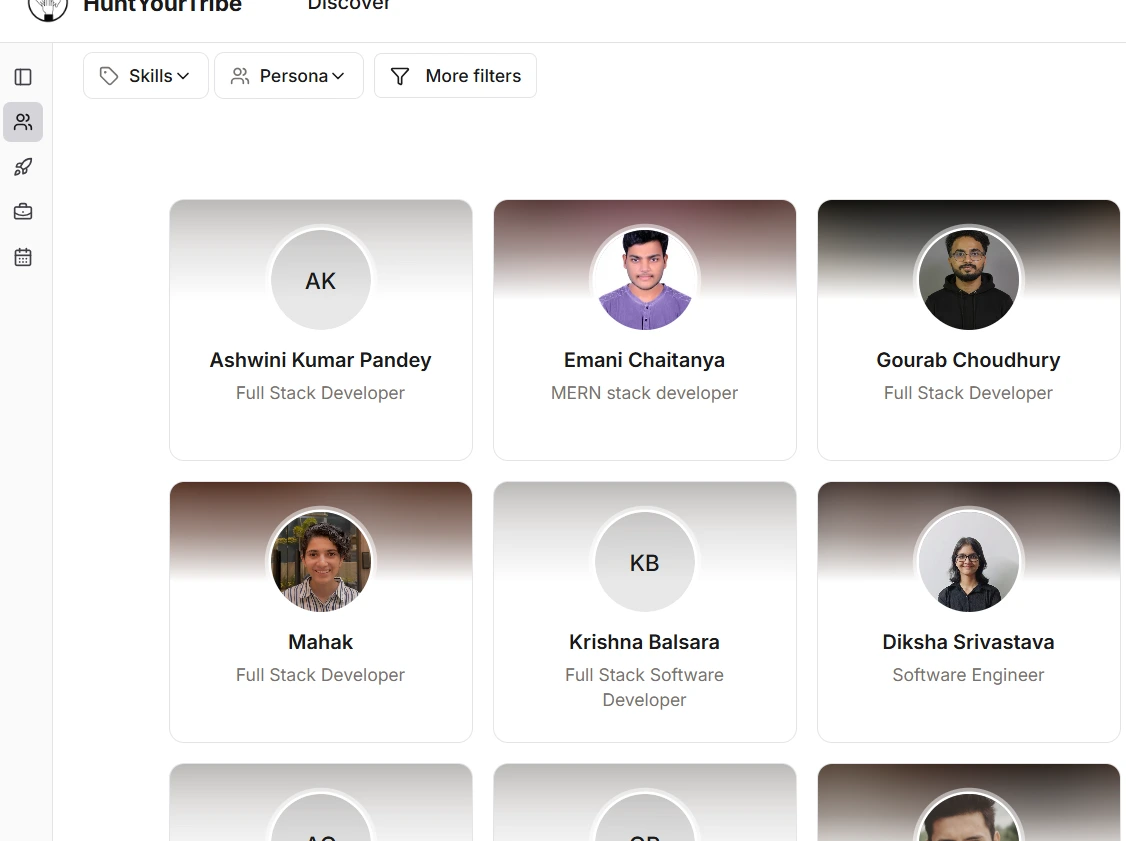Open Krishna Balsara's profile name link
This screenshot has width=1126, height=841.
[644, 642]
